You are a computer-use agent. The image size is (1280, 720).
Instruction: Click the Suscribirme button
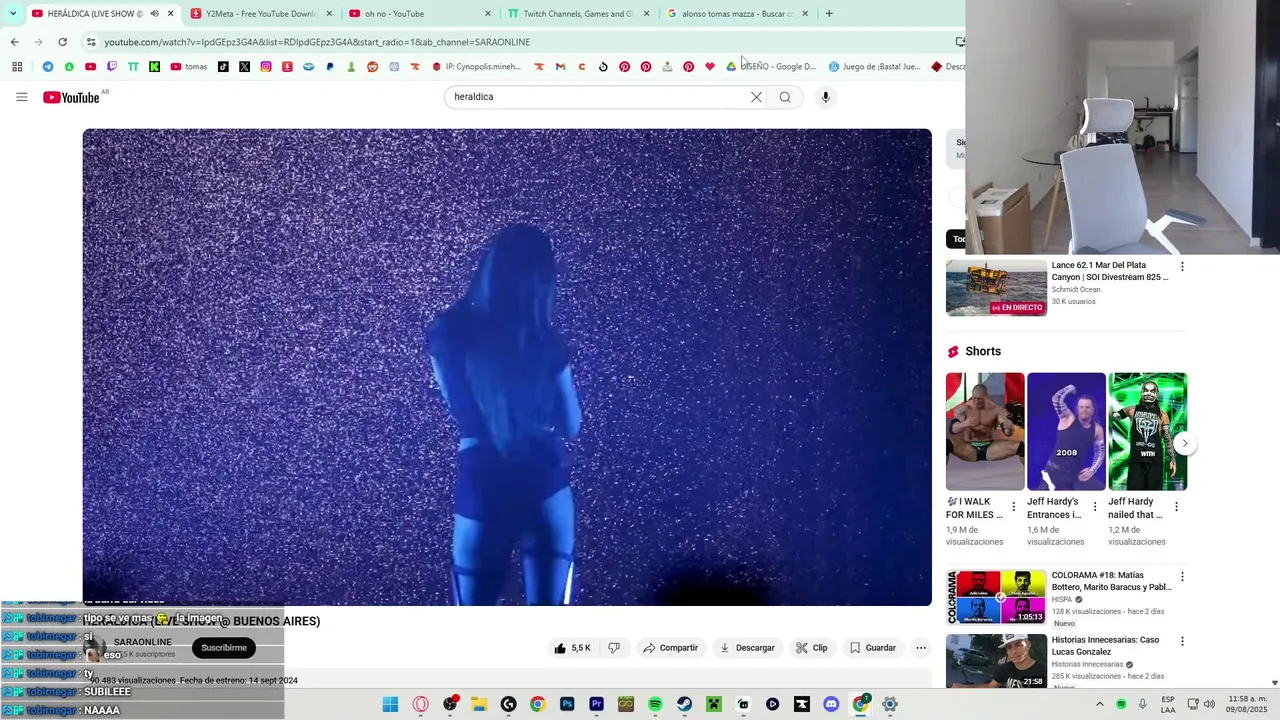(224, 648)
